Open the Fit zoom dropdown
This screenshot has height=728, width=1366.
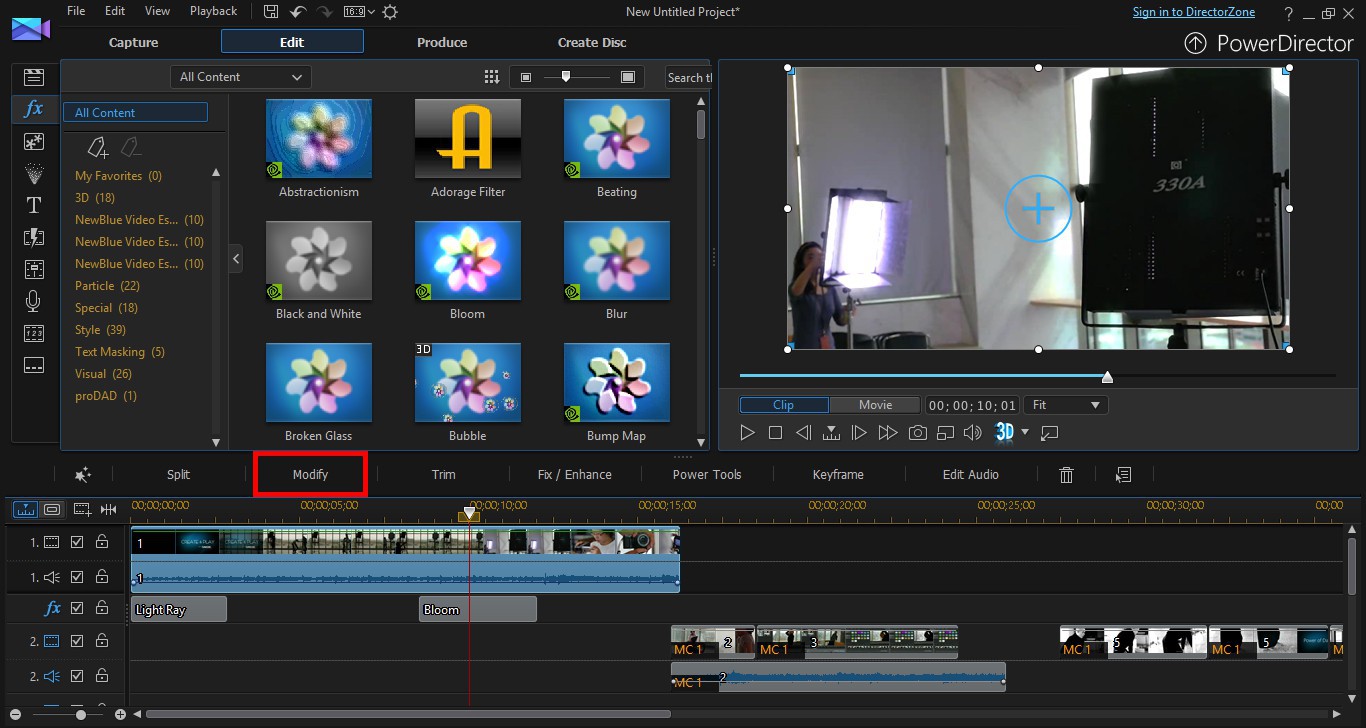click(1066, 405)
